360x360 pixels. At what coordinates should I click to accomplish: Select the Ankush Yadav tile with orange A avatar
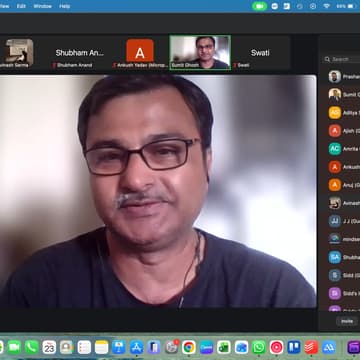140,53
